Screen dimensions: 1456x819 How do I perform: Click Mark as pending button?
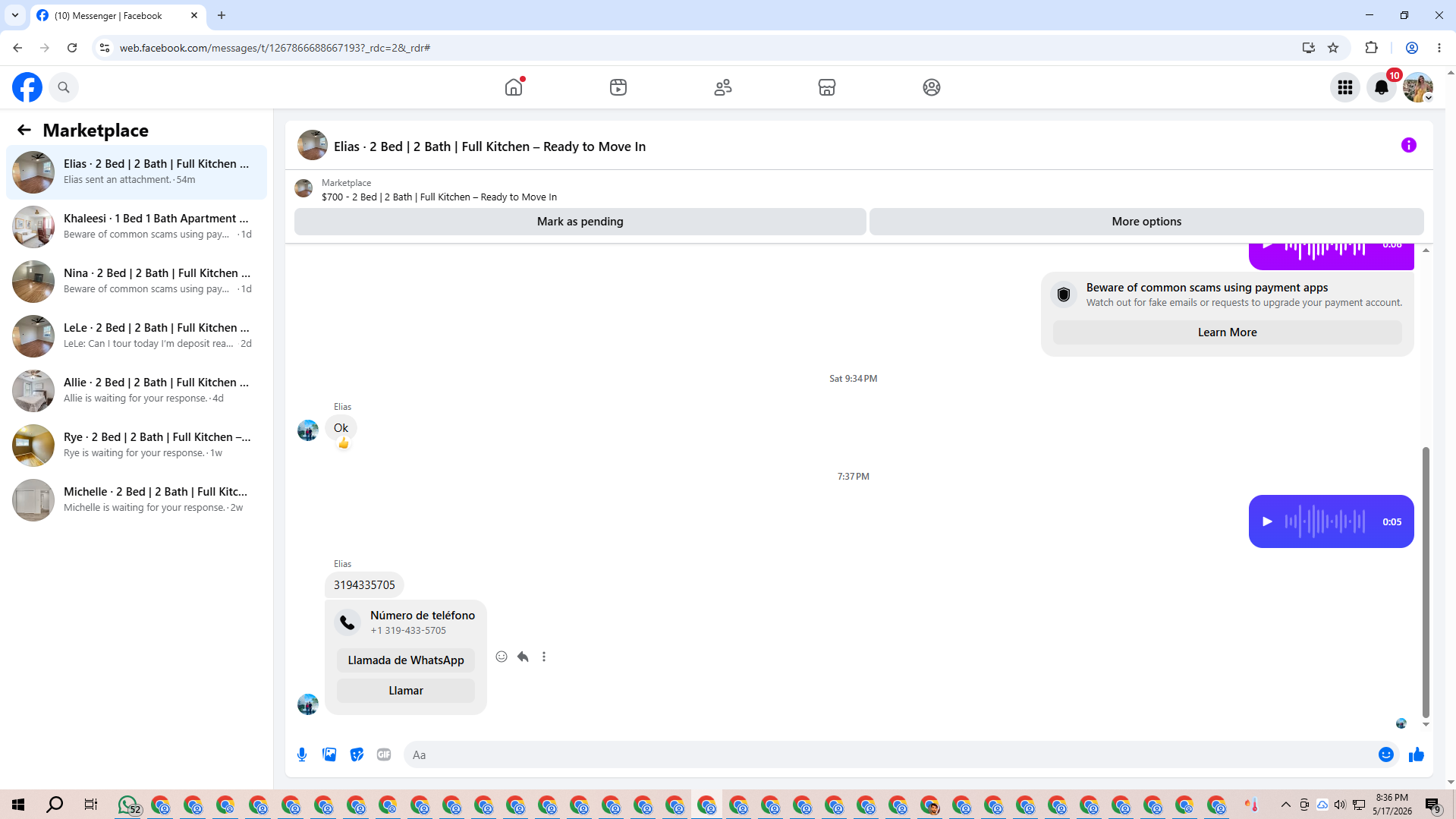580,222
